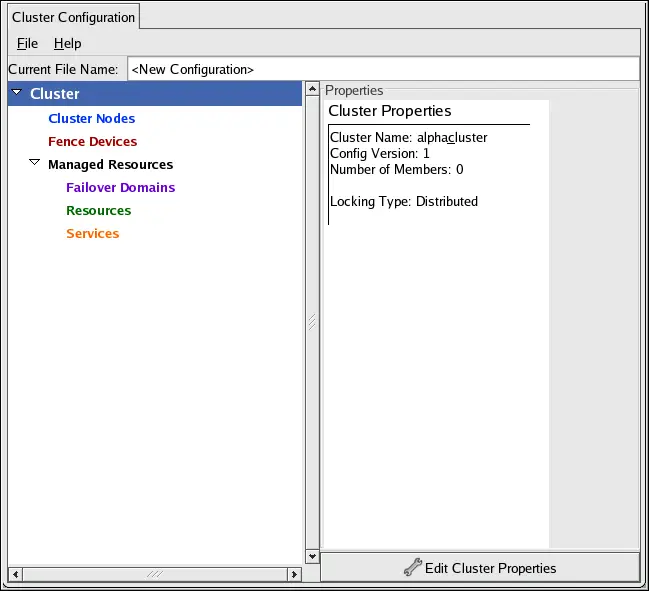Collapse the Cluster tree node triangle
Viewport: 649px width, 591px height.
pos(17,94)
